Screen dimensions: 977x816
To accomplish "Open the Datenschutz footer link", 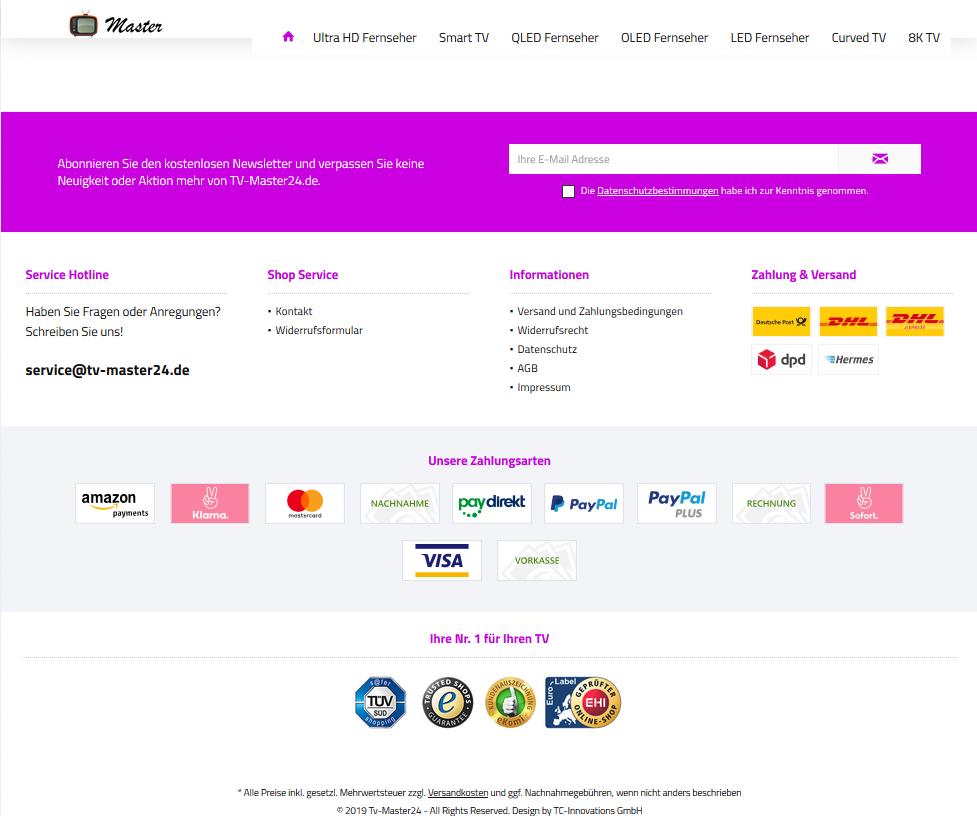I will (x=547, y=349).
